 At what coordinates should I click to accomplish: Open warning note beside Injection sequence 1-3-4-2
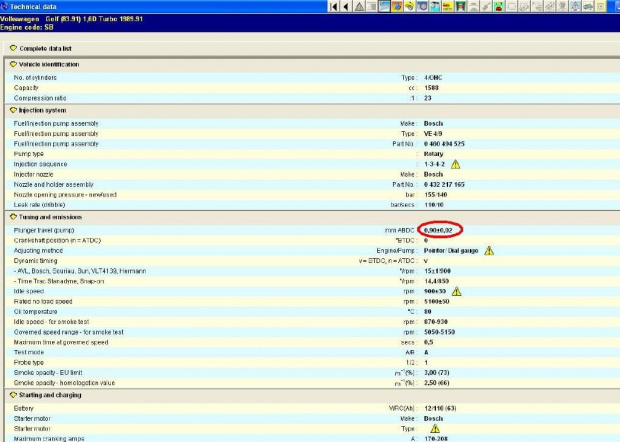(456, 164)
